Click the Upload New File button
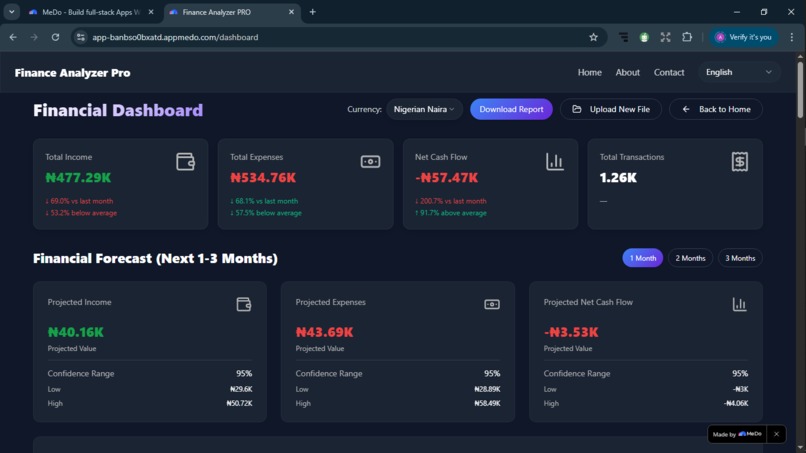Image resolution: width=806 pixels, height=453 pixels. [611, 109]
